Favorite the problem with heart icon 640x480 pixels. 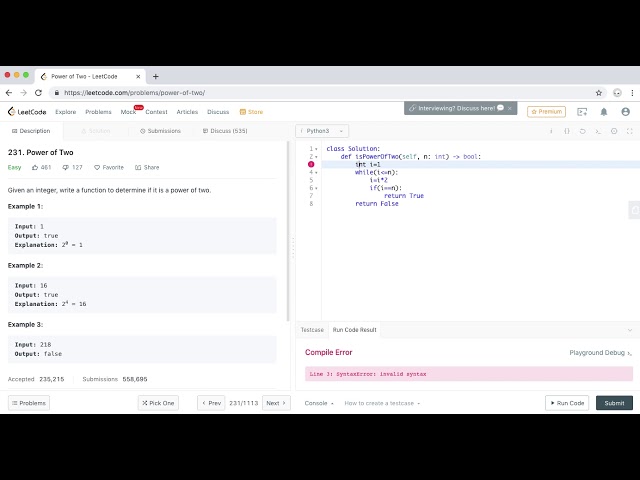97,167
